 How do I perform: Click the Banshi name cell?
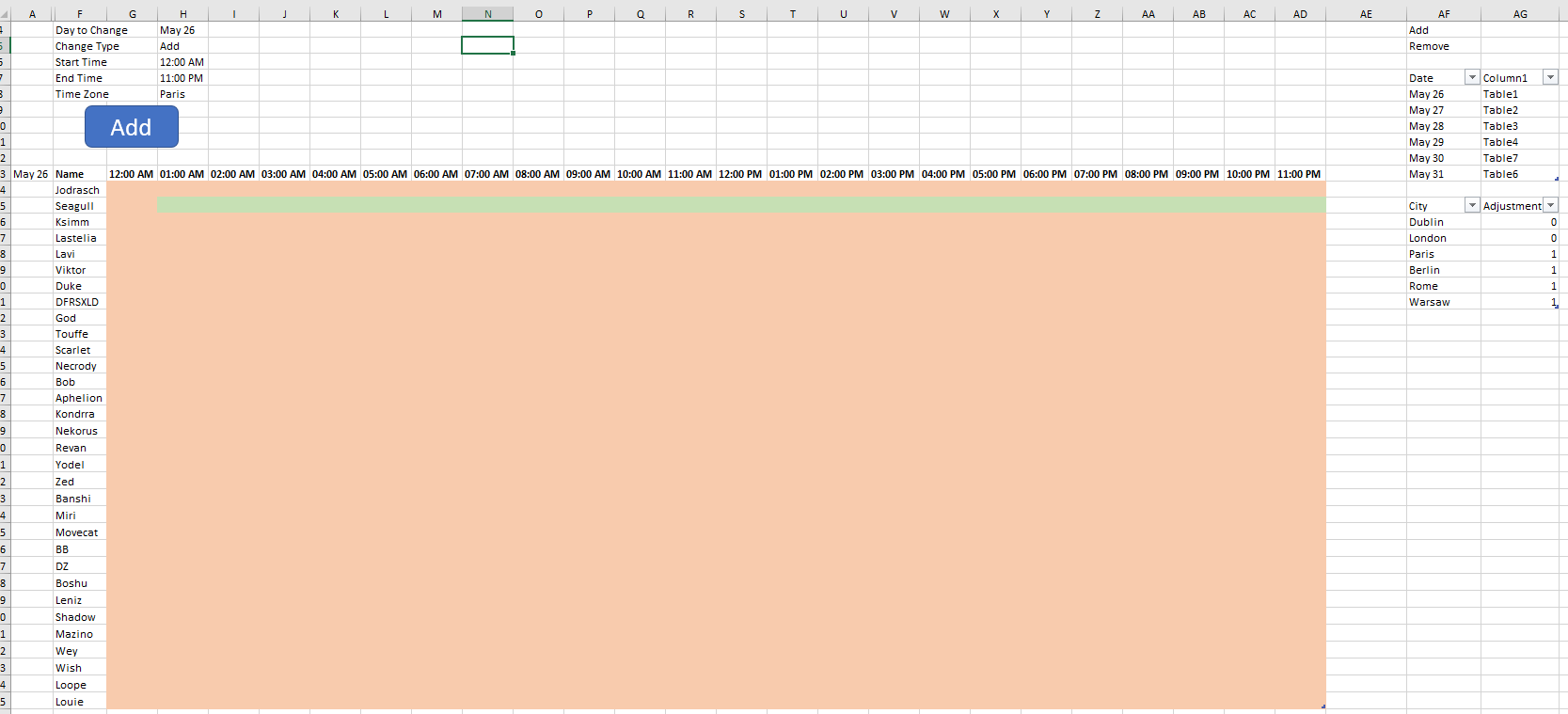coord(80,499)
